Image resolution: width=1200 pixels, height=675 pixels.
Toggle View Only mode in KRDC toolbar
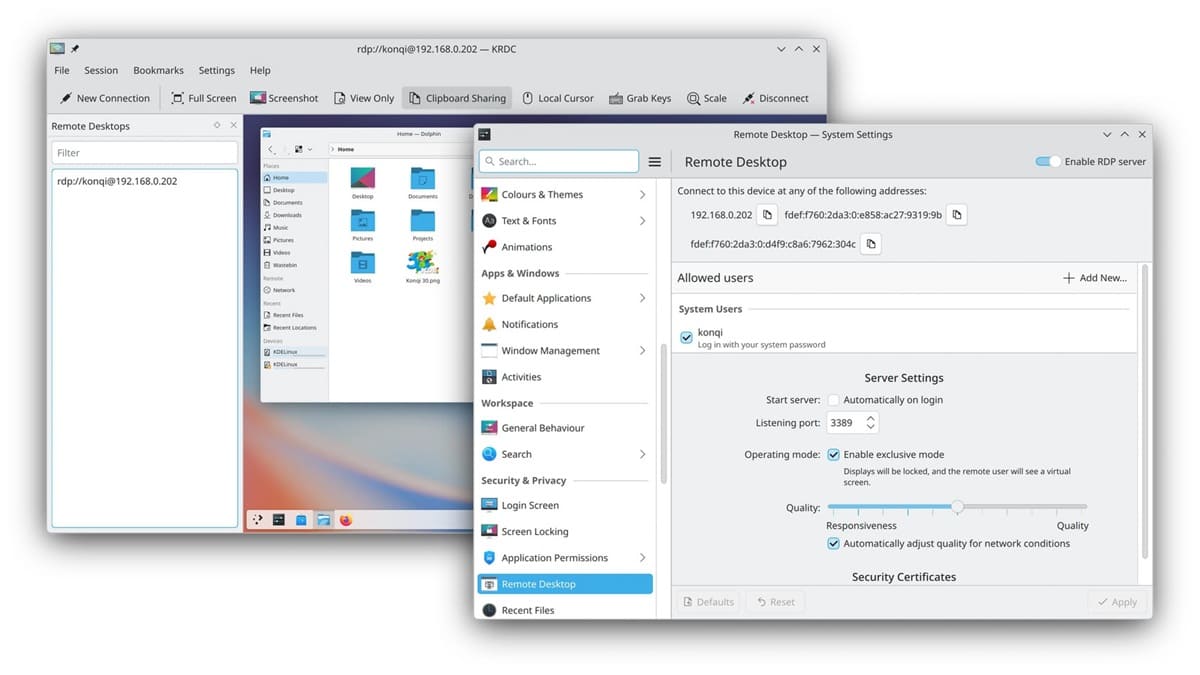pyautogui.click(x=362, y=98)
